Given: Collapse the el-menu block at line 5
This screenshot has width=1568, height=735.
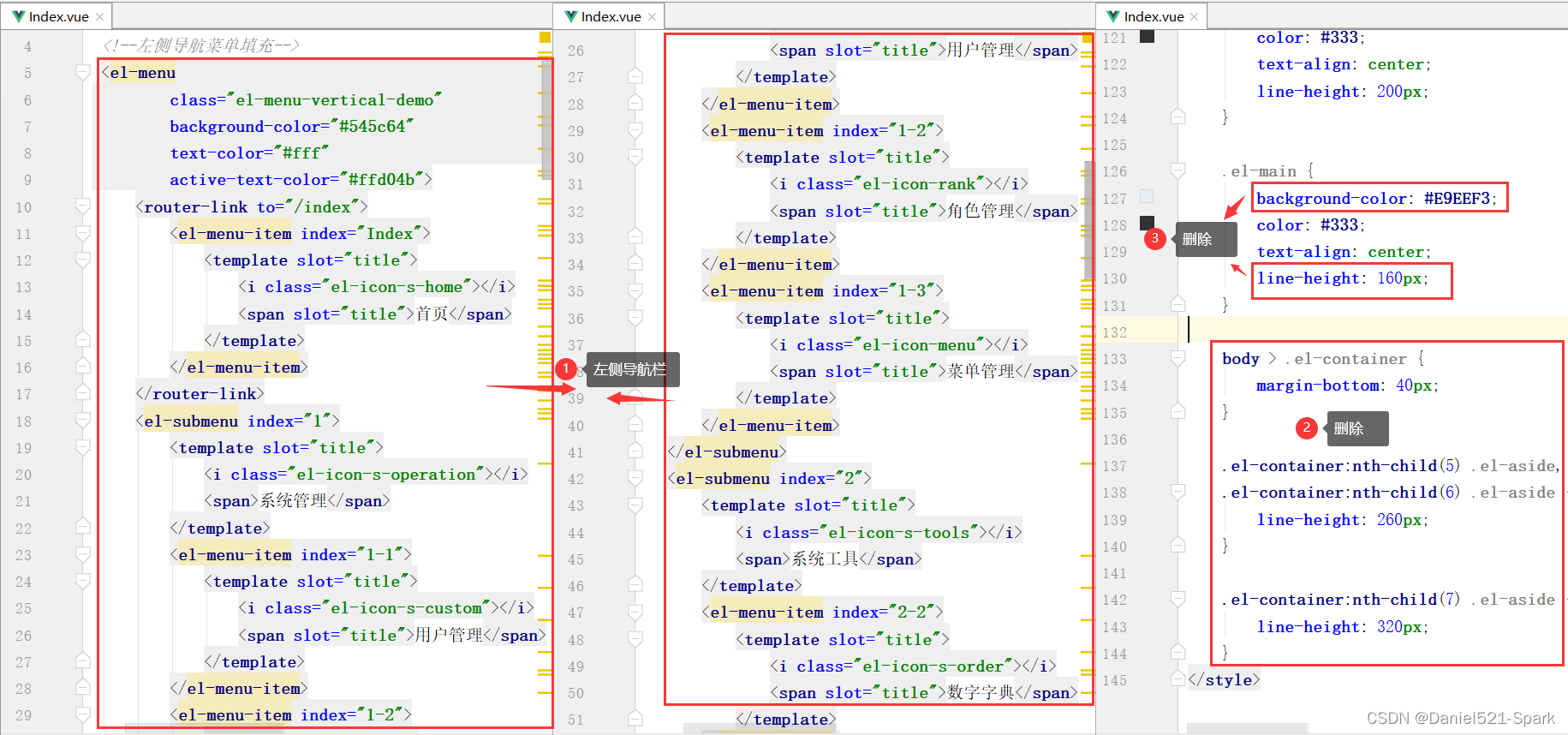Looking at the screenshot, I should [x=83, y=73].
